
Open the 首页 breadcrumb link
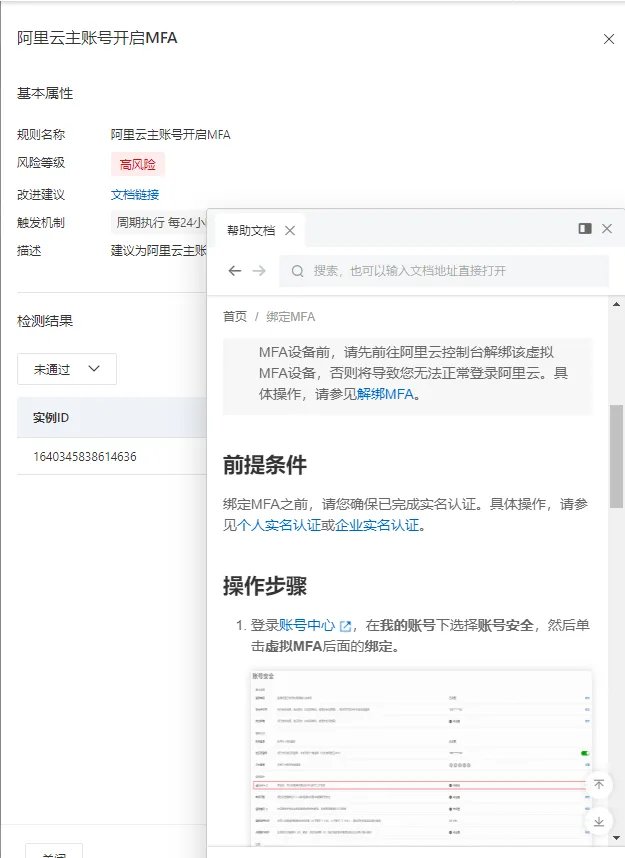[x=235, y=317]
